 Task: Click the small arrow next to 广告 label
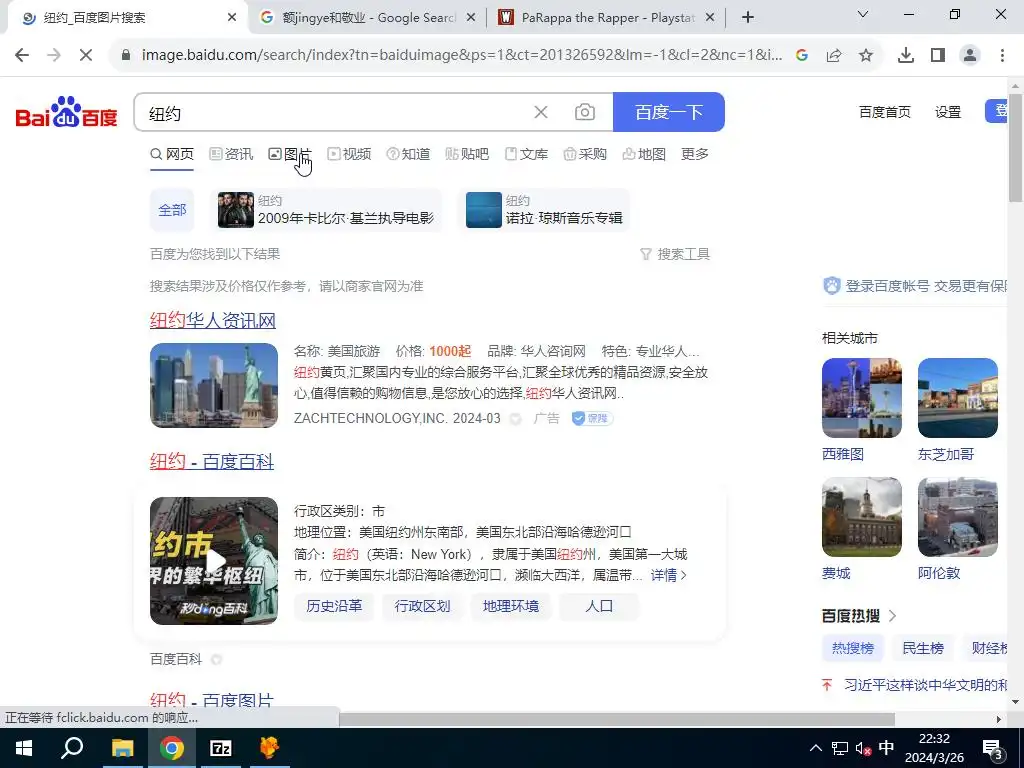coord(515,419)
